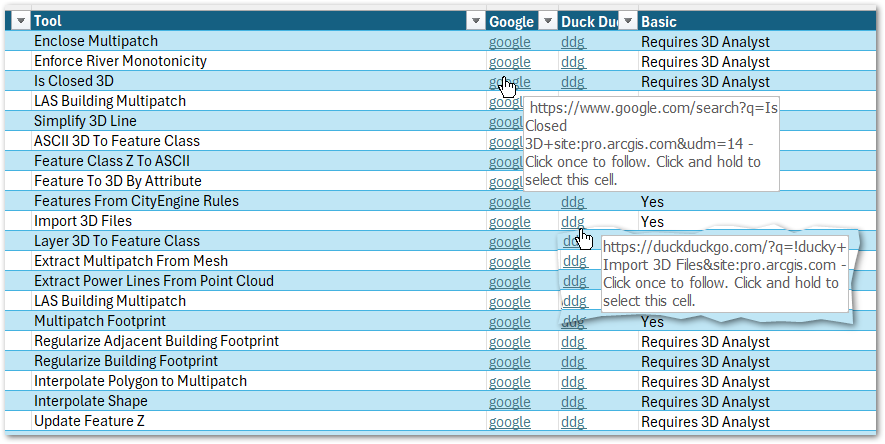The image size is (885, 444).
Task: Select the Extract Multipatch From Mesh cell
Action: tap(131, 262)
